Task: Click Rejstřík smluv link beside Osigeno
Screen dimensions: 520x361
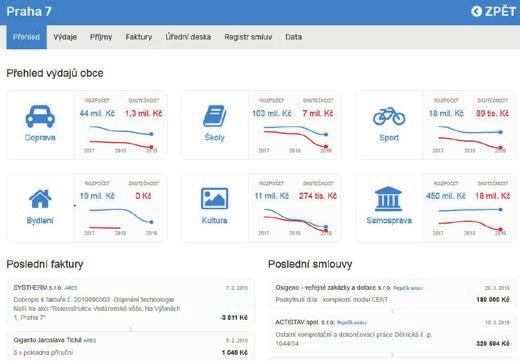Action: pyautogui.click(x=408, y=288)
